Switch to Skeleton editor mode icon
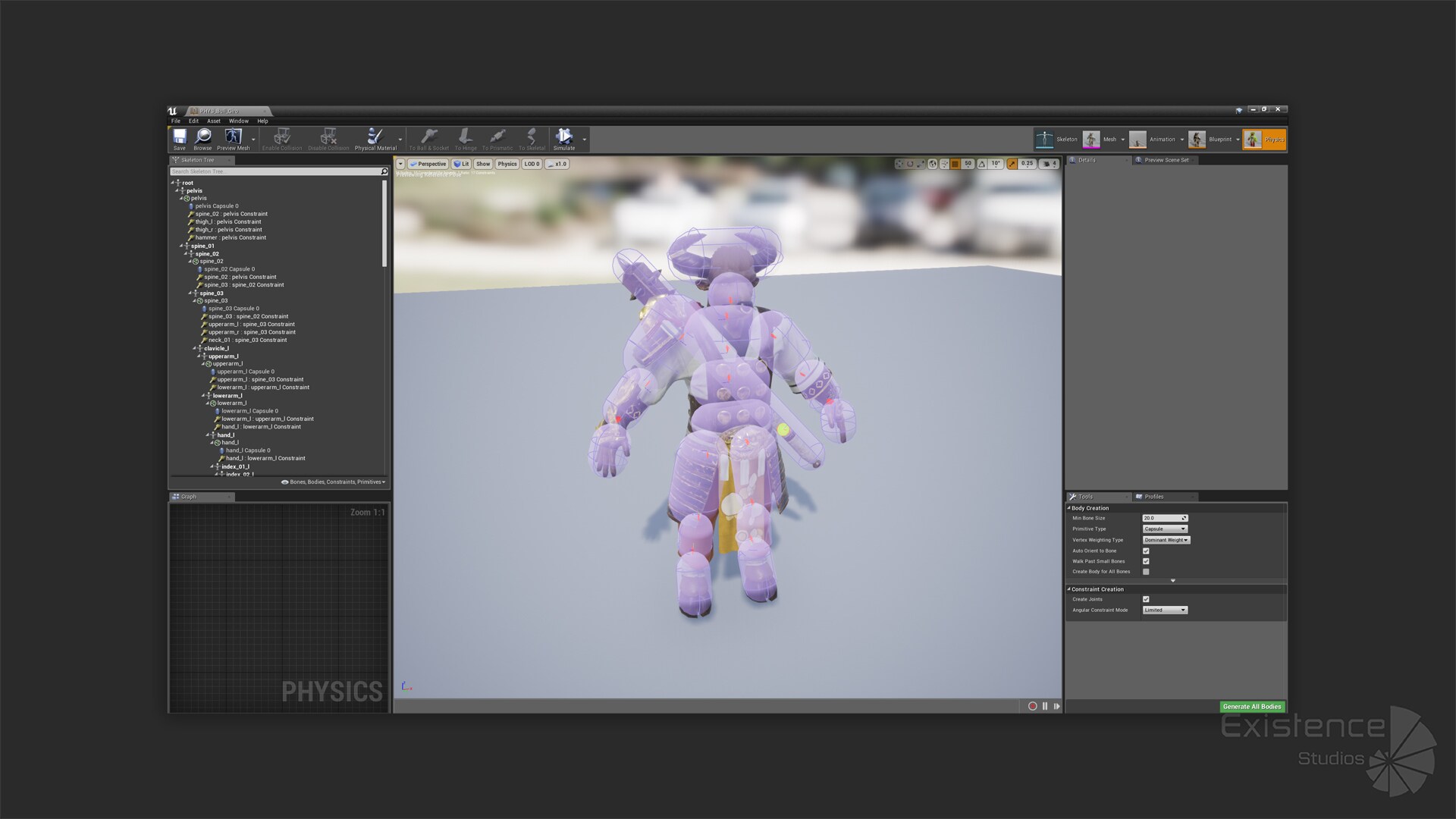This screenshot has width=1456, height=819. [1045, 139]
